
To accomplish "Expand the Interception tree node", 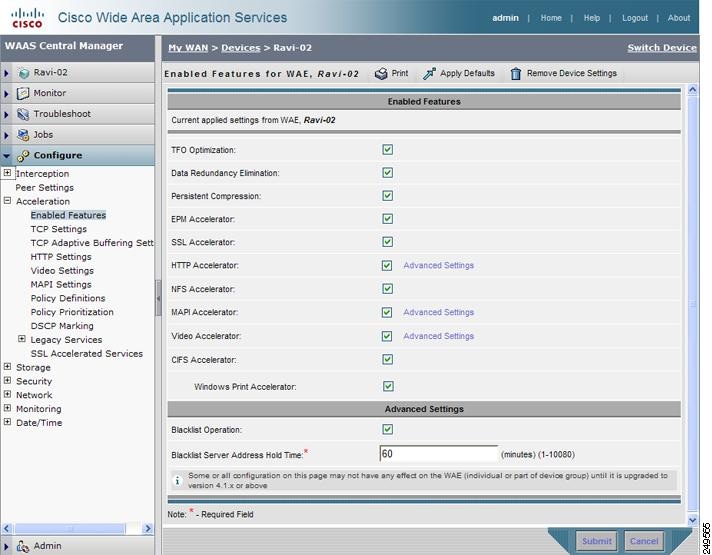I will 7,173.
